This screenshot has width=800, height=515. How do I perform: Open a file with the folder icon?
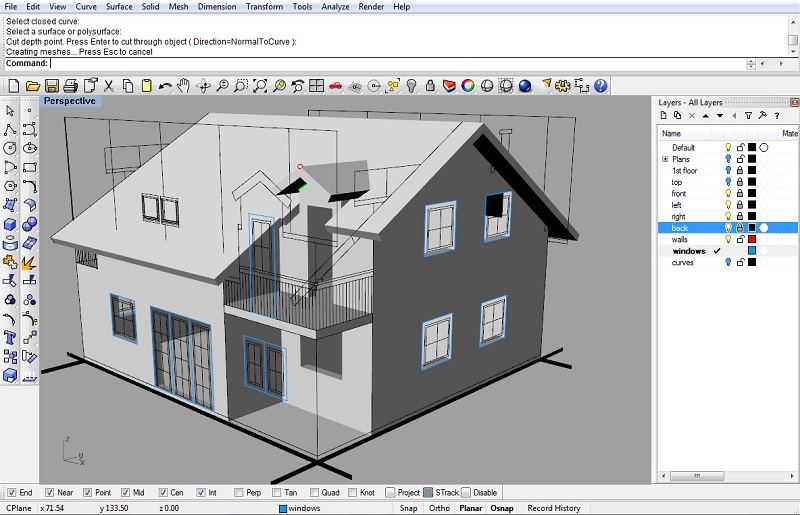(33, 86)
